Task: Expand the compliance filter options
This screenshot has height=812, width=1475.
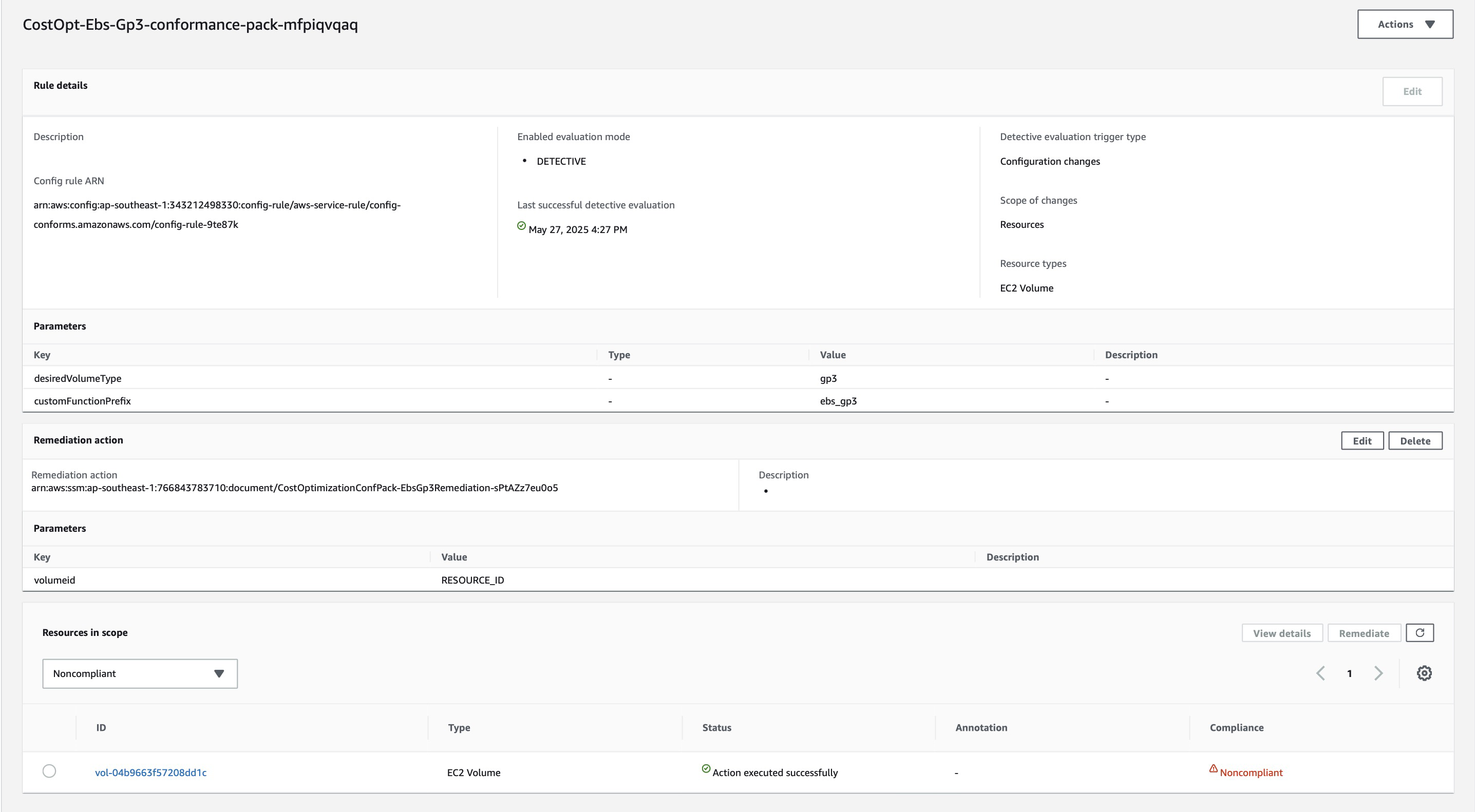Action: pos(219,673)
